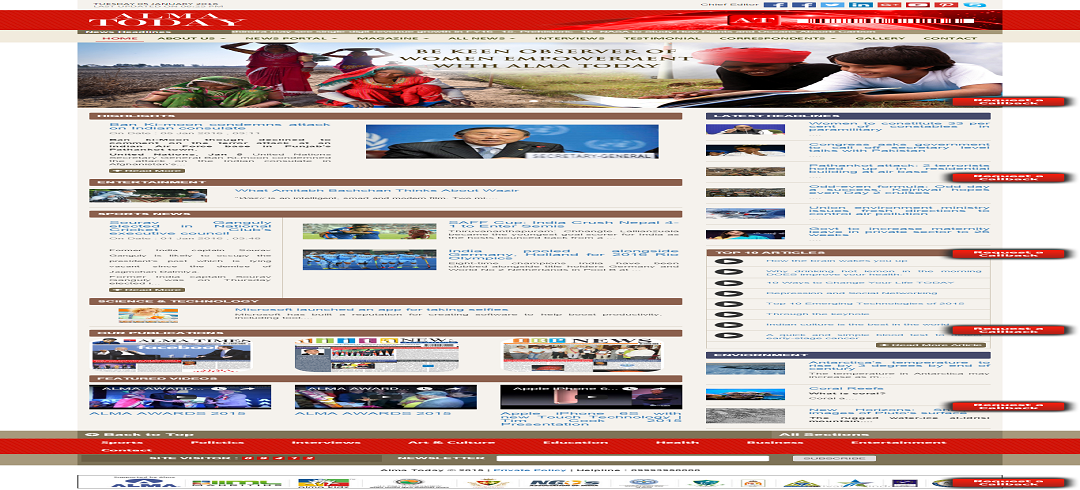Viewport: 1080px width, 490px height.
Task: Open INTERVIEWS in the top navigation bar
Action: point(569,38)
